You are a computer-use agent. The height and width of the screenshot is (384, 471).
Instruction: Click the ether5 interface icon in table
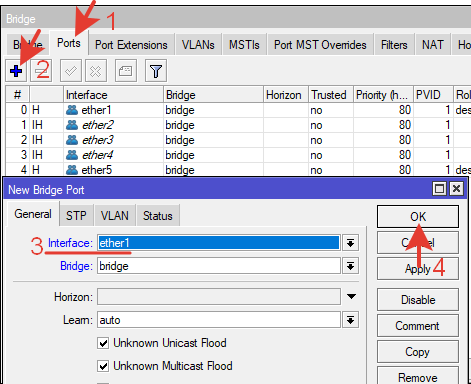[x=72, y=170]
